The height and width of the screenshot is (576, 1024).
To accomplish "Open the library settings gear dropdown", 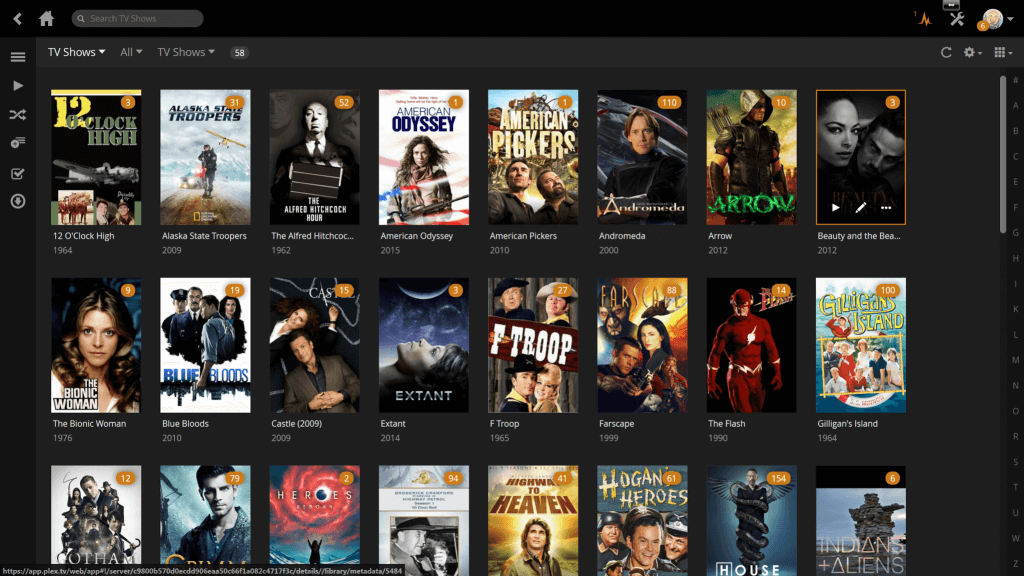I will (x=972, y=52).
